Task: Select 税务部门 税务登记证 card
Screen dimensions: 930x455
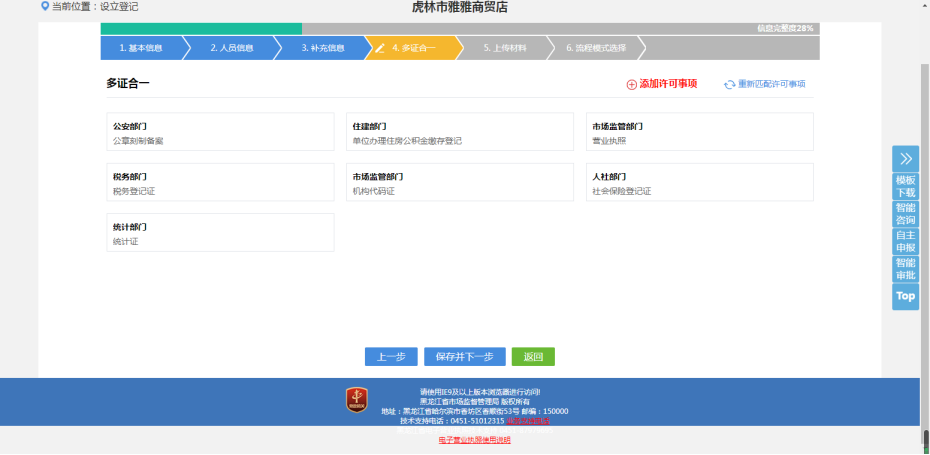Action: (x=220, y=182)
